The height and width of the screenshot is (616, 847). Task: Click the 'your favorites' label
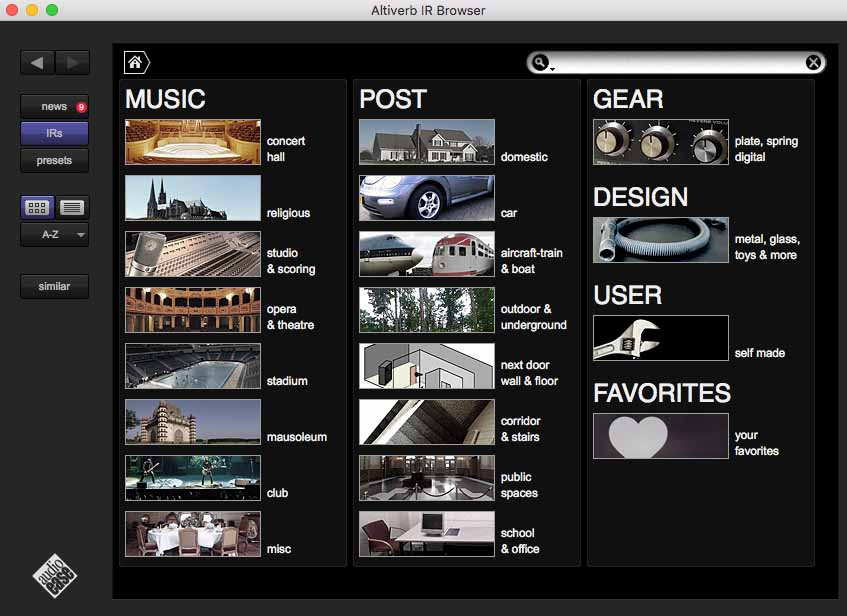click(756, 443)
